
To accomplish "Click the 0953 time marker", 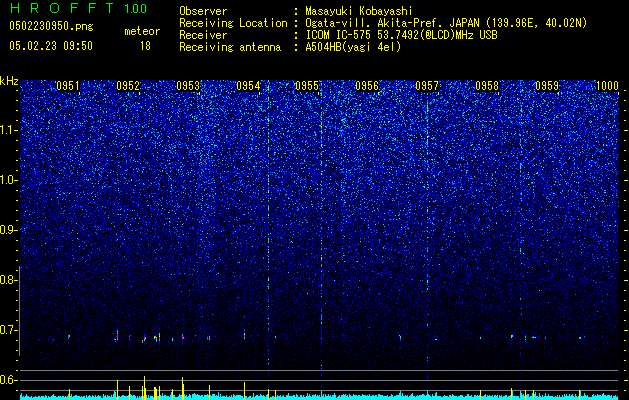I will pyautogui.click(x=188, y=86).
